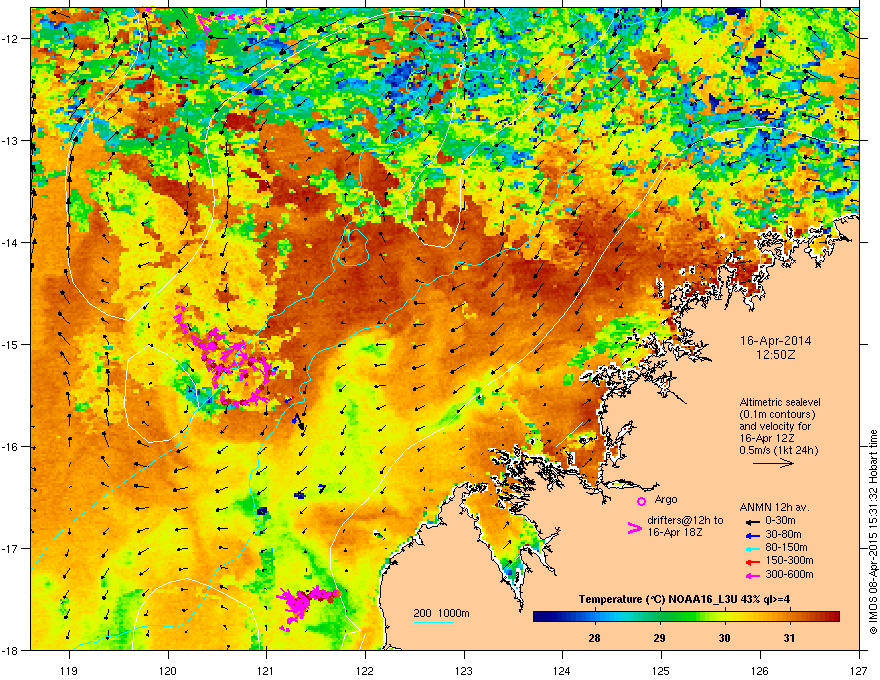The image size is (880, 680).
Task: Click the '0-30m' depth label
Action: (x=780, y=521)
